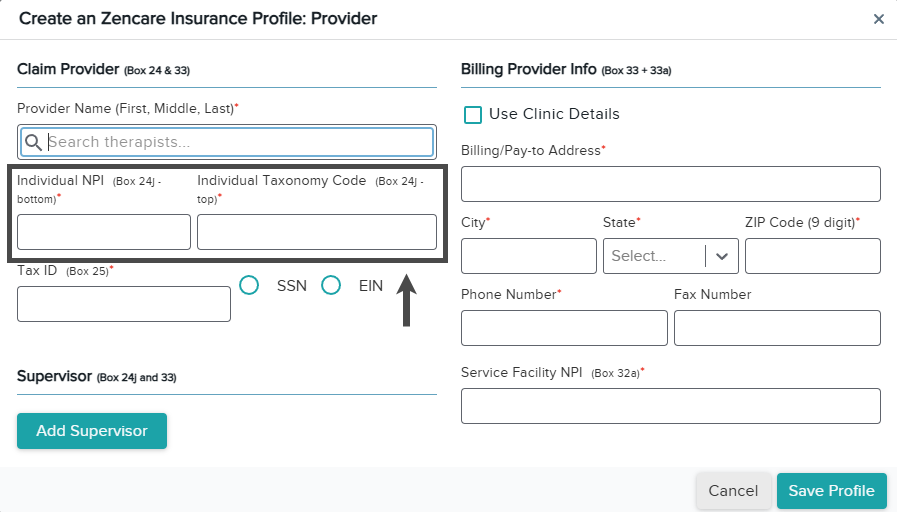Click the Add Supervisor button
The width and height of the screenshot is (897, 512).
point(92,431)
